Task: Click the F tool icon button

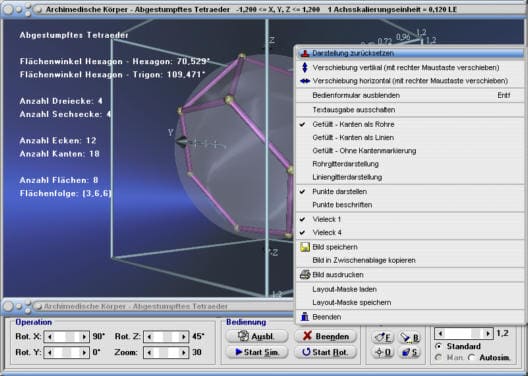Action: click(383, 338)
